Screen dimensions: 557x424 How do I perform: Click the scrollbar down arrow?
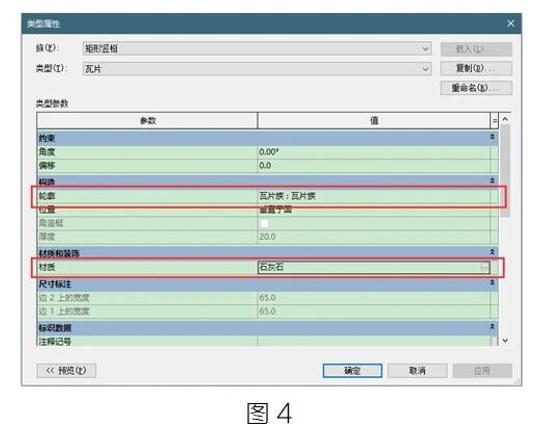[x=505, y=341]
